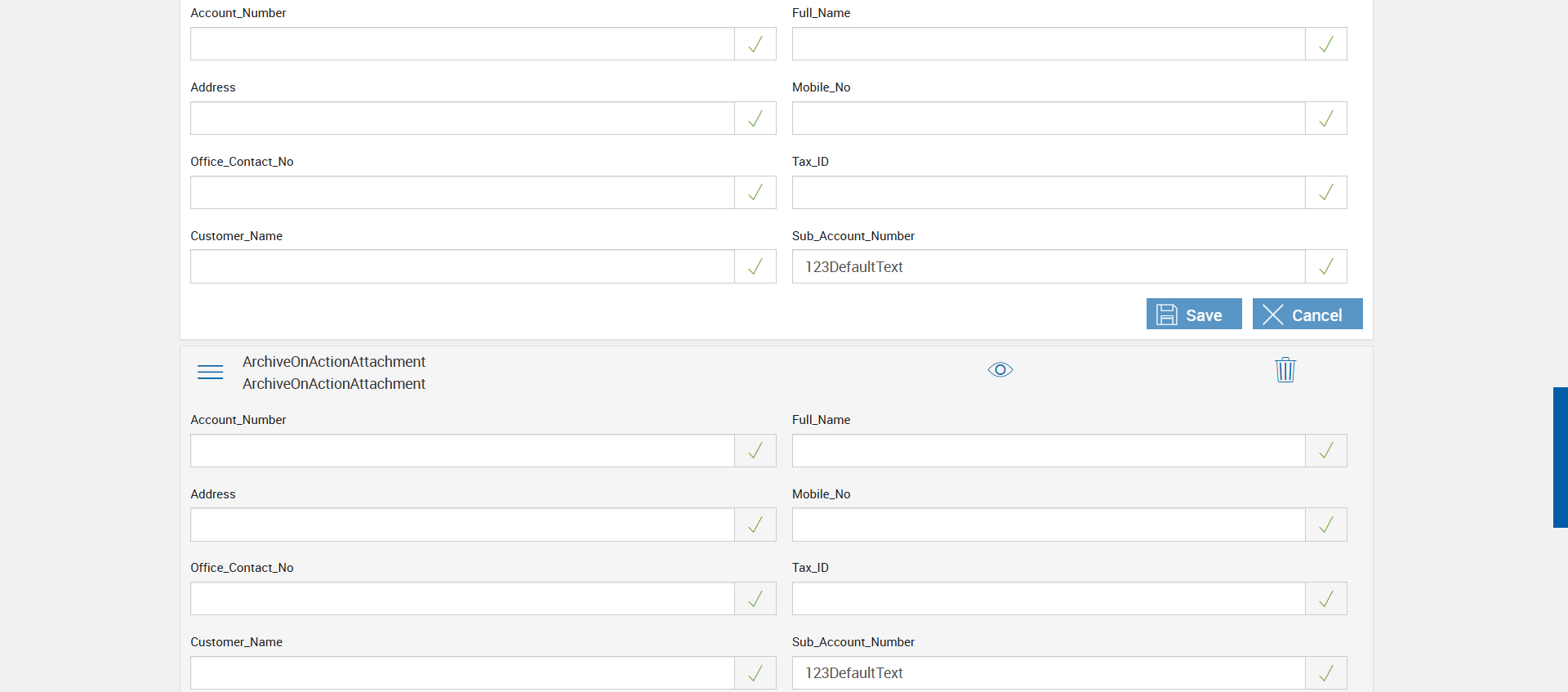Click the blue vertical scrollbar thumb
The height and width of the screenshot is (692, 1568).
pyautogui.click(x=1560, y=458)
